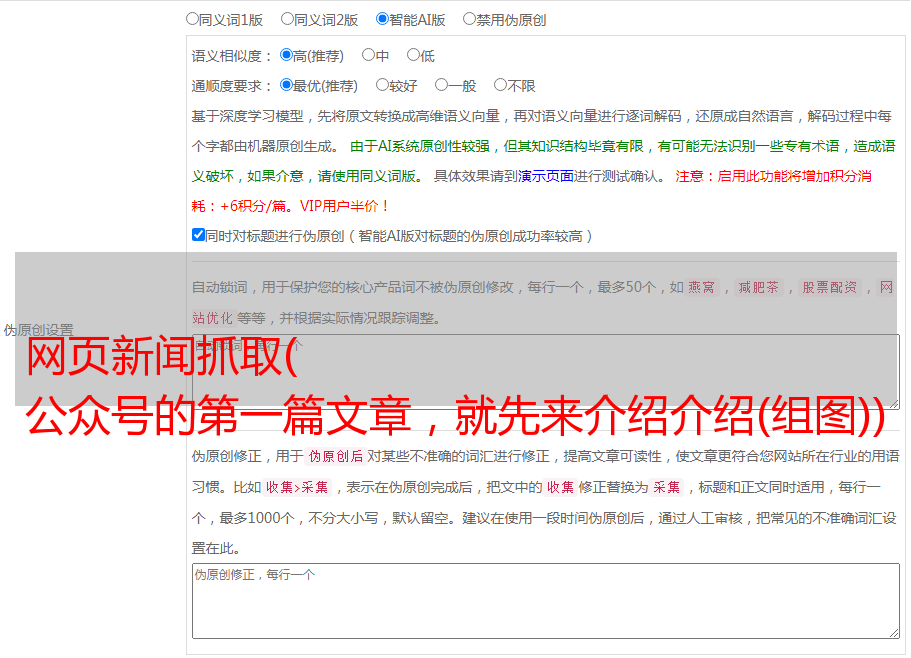Click the 收集>采集 example tag
The width and height of the screenshot is (911, 658).
coord(297,487)
